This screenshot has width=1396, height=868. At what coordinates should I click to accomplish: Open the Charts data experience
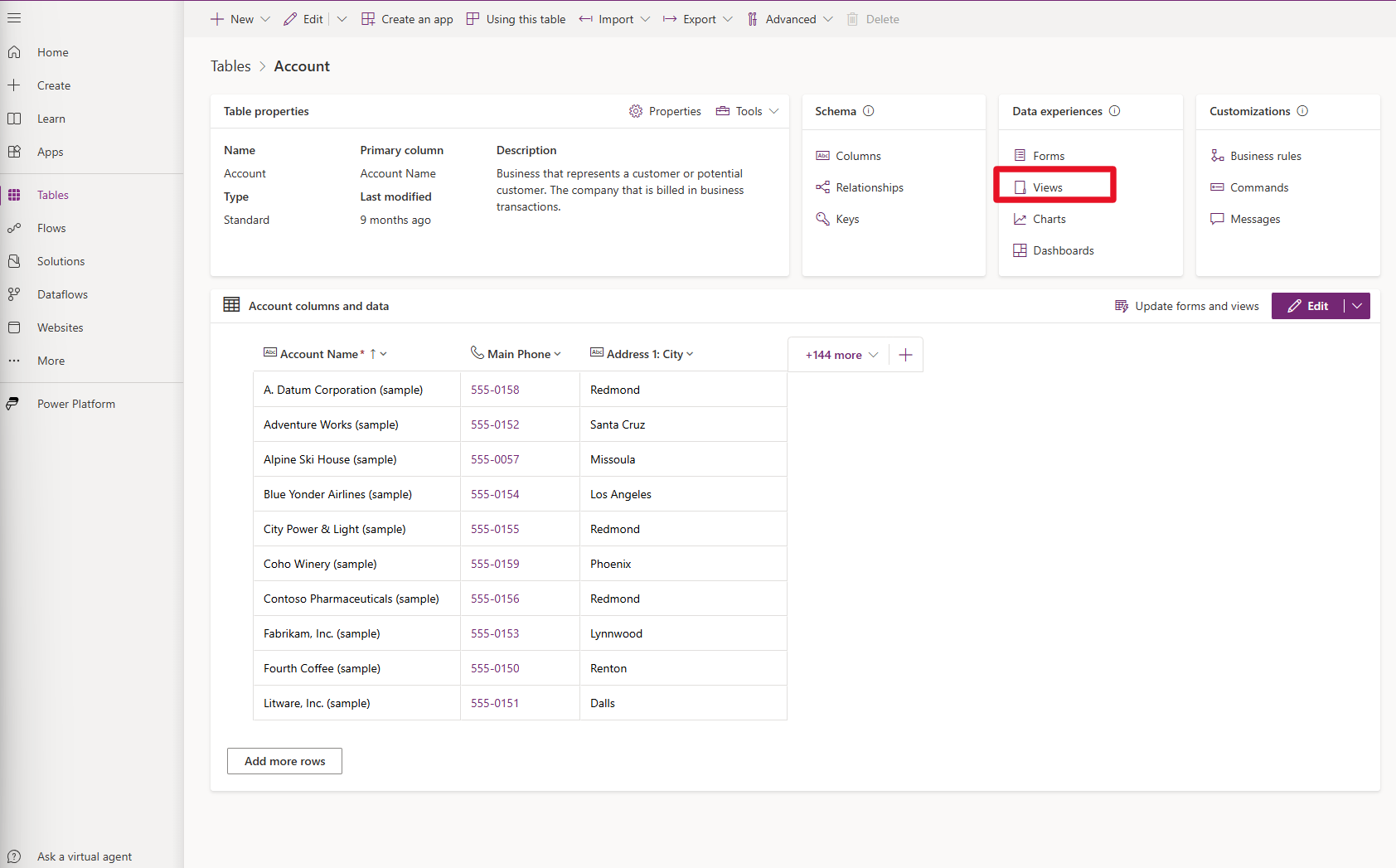[x=1049, y=219]
